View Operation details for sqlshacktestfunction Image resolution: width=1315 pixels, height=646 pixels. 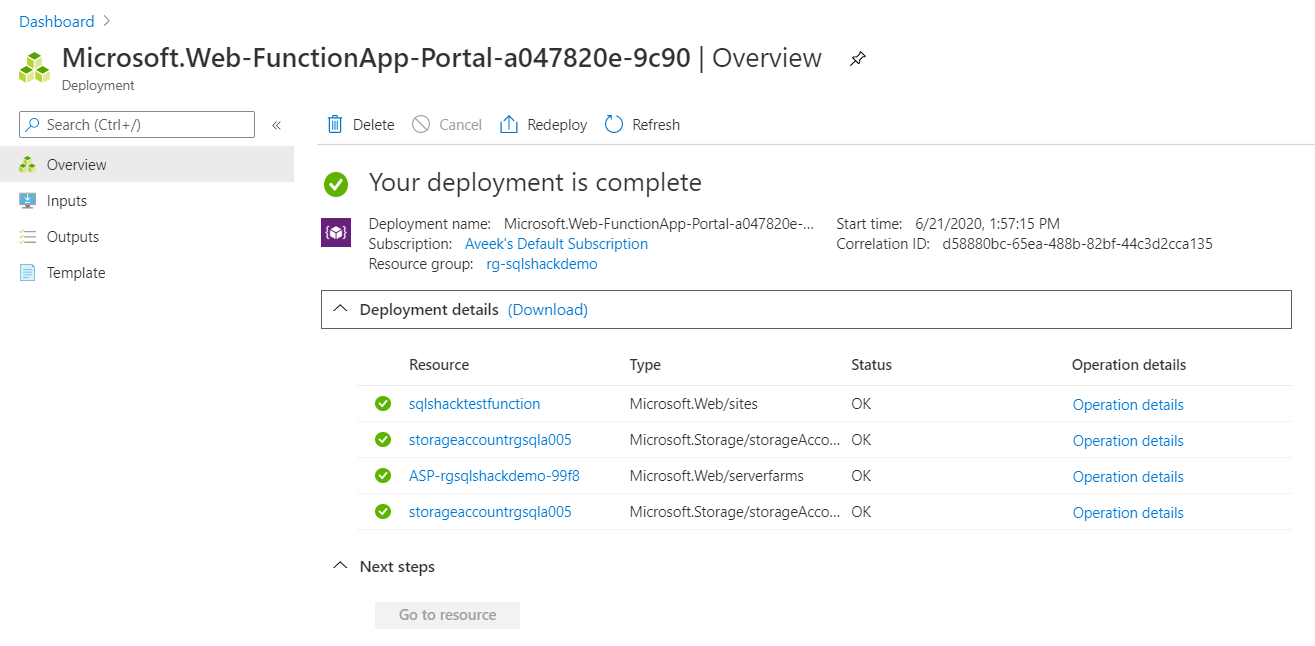click(1127, 405)
